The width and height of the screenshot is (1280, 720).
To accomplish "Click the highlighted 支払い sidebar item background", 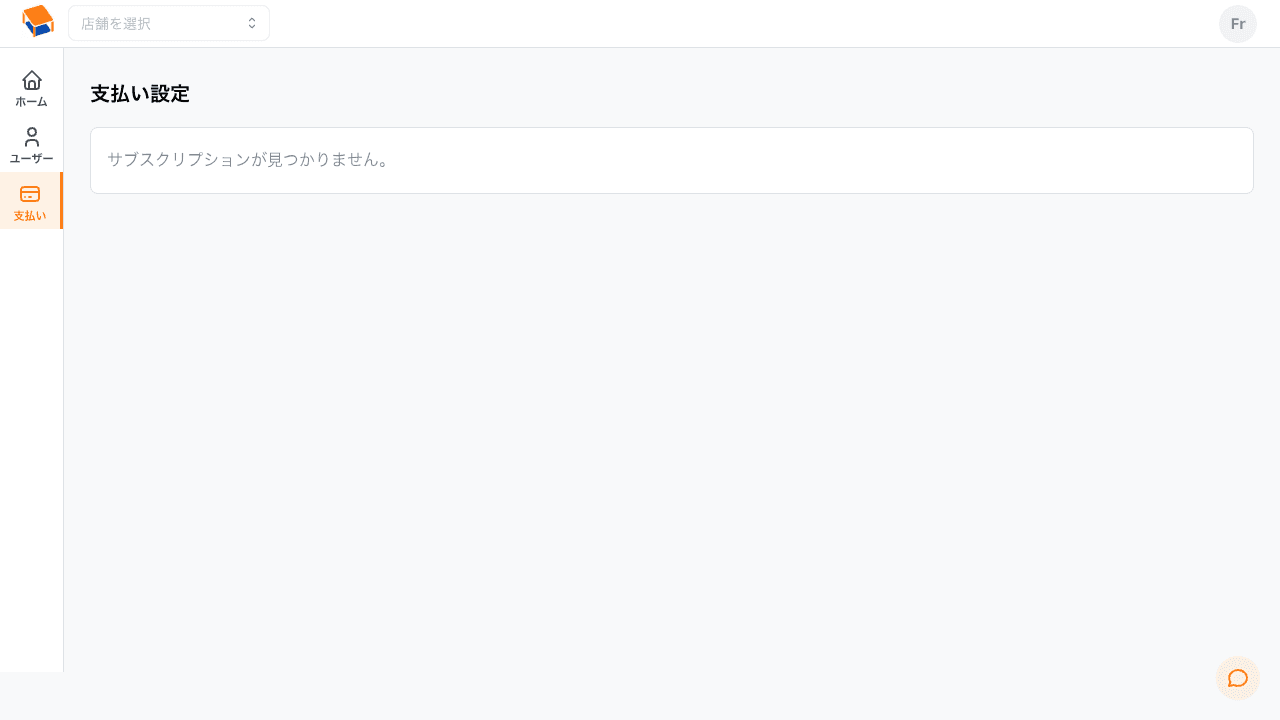I will pos(30,200).
